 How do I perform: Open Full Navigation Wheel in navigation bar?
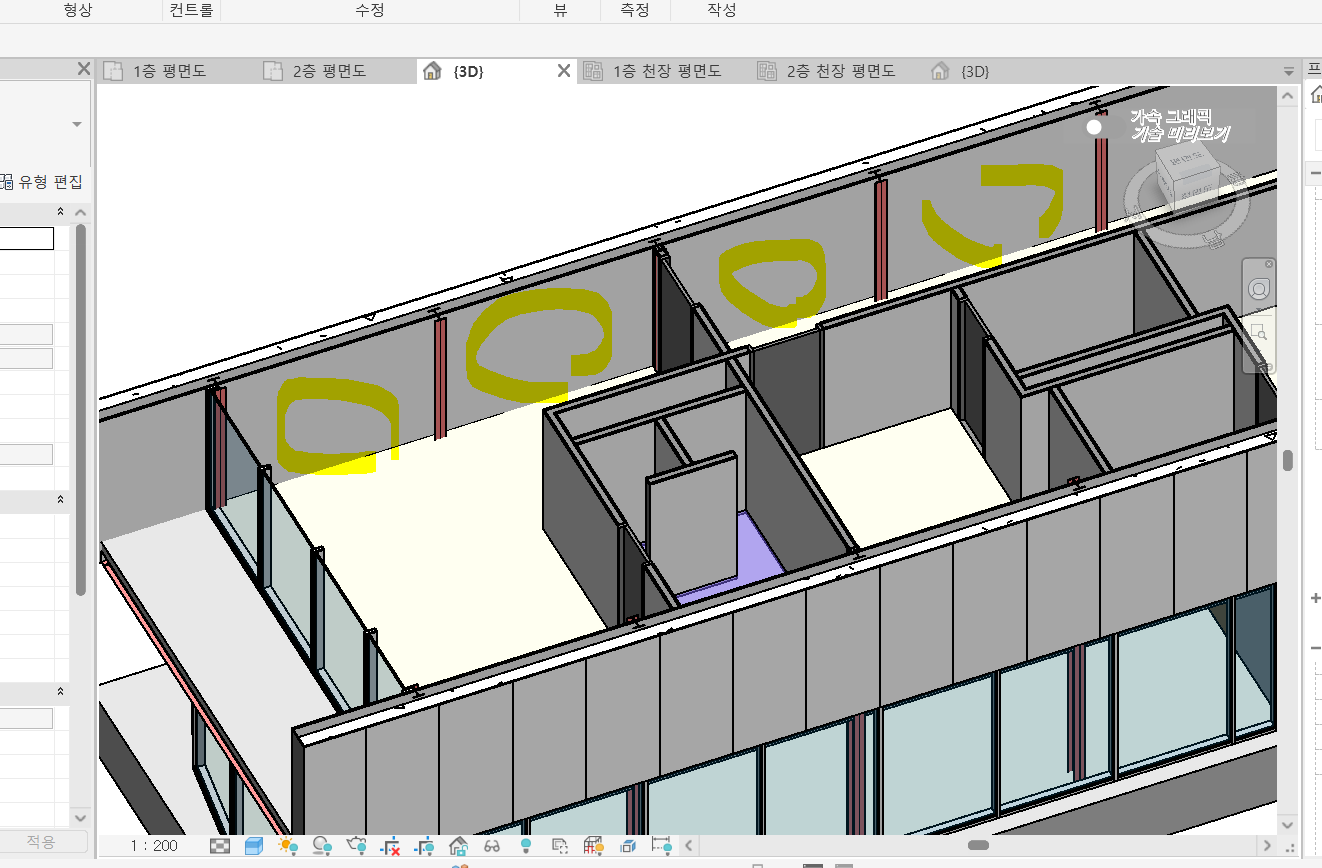coord(1258,290)
